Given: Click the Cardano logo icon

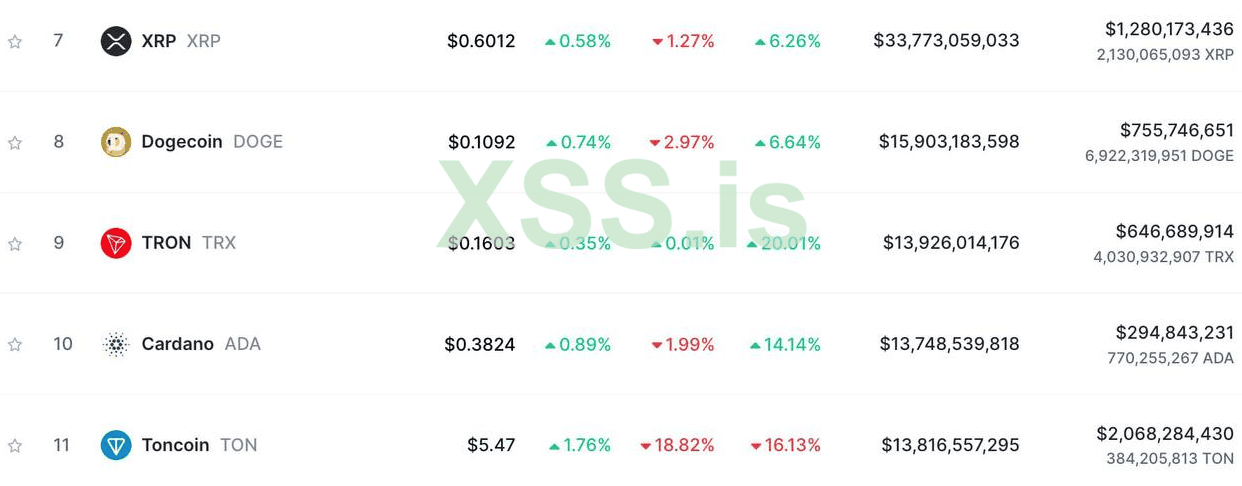Looking at the screenshot, I should [x=116, y=344].
